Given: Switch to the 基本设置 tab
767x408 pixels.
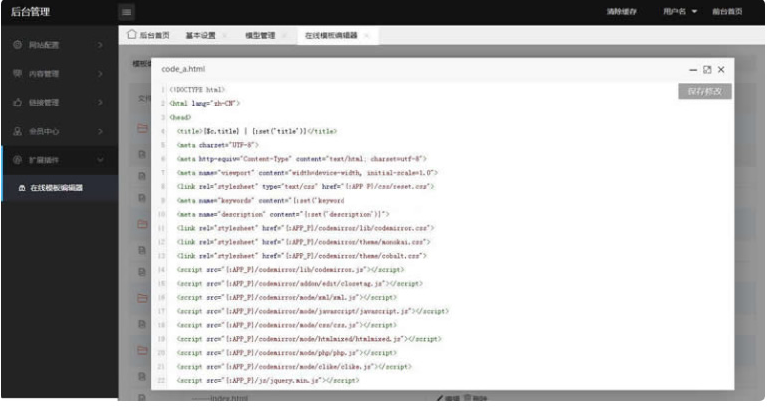Looking at the screenshot, I should coord(200,36).
